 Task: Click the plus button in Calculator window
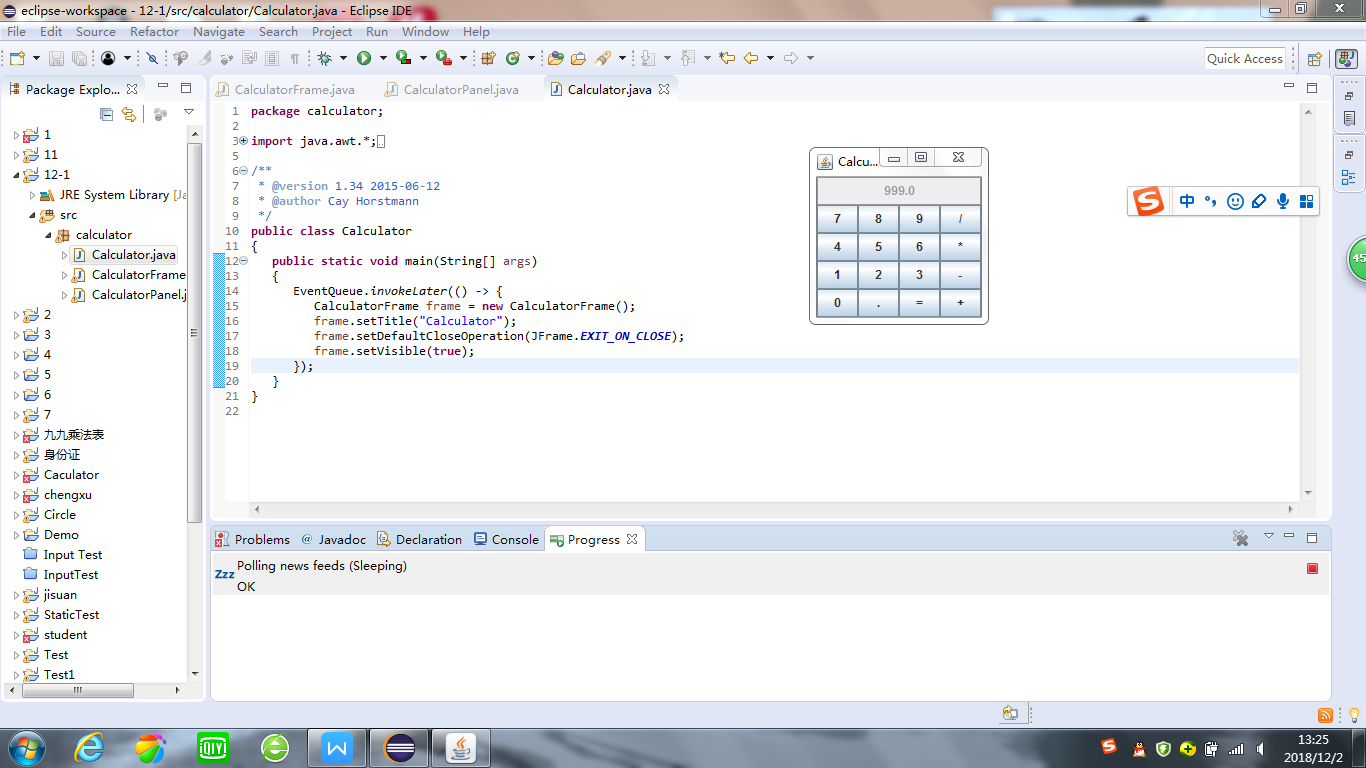point(960,303)
